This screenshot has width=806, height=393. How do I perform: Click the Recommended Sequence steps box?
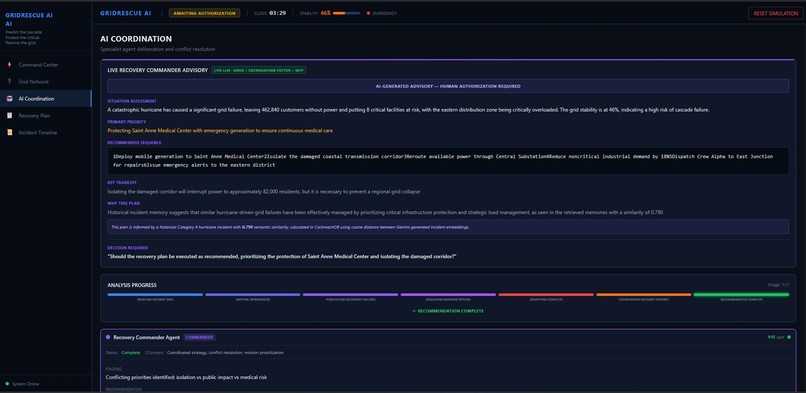pos(448,161)
